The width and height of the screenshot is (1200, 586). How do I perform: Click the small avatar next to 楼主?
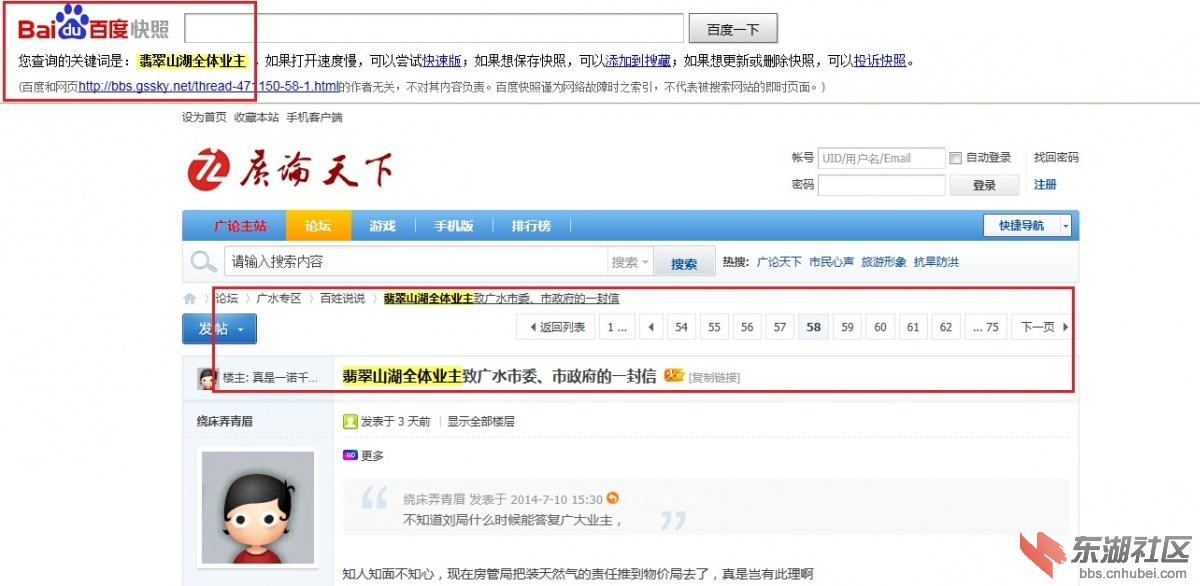click(x=208, y=378)
